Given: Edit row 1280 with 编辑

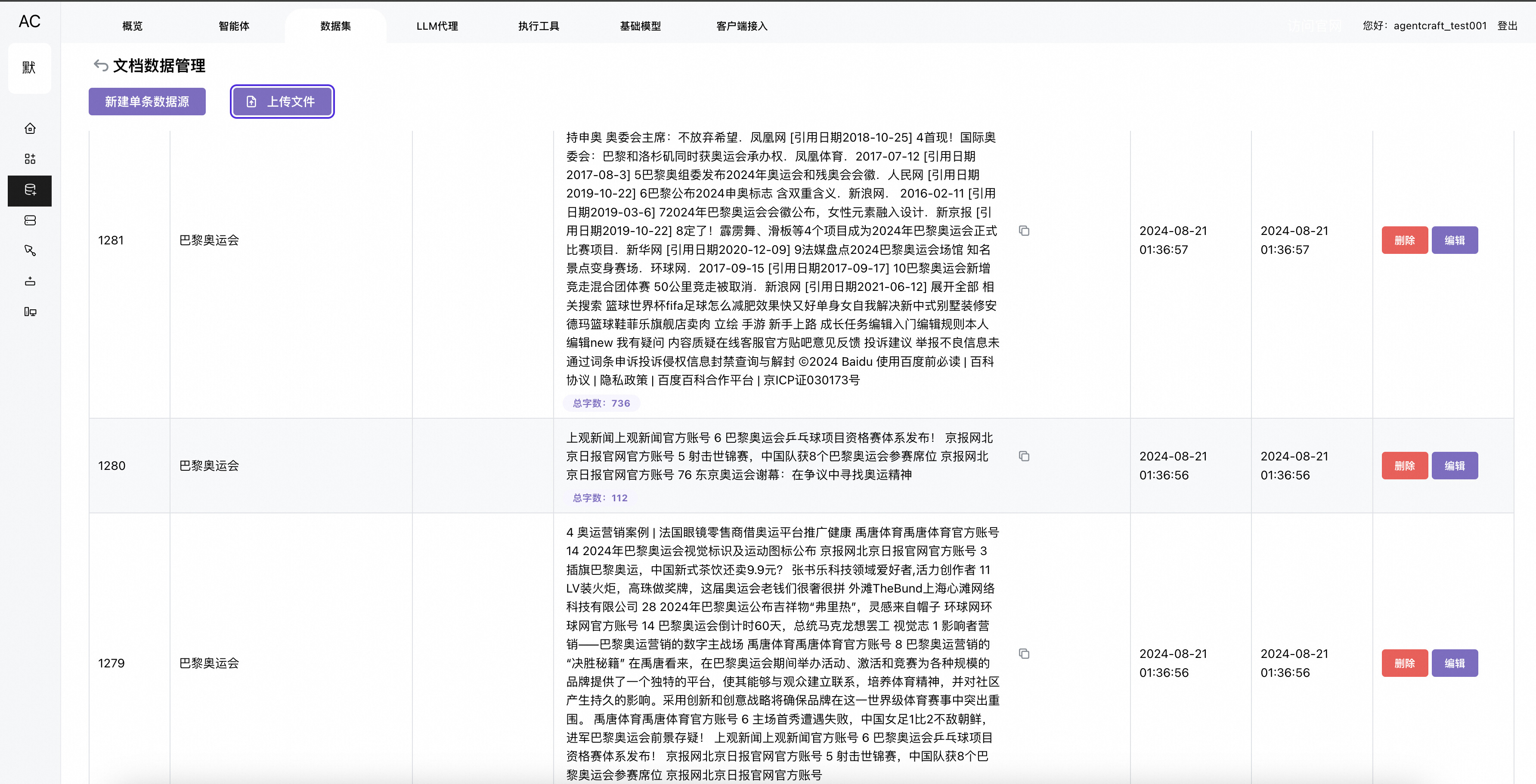Looking at the screenshot, I should (x=1454, y=466).
